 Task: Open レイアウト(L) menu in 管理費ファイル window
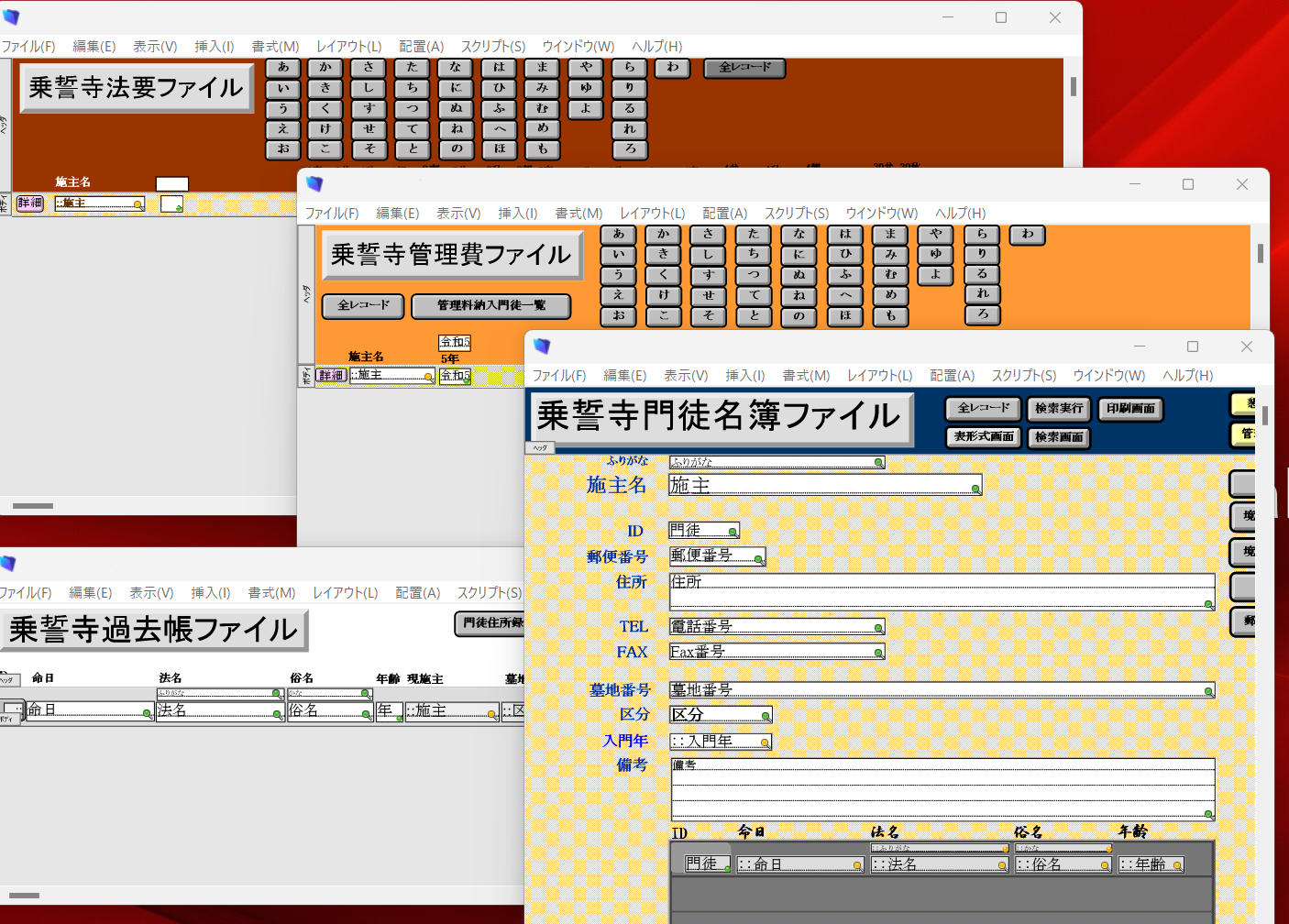click(652, 213)
